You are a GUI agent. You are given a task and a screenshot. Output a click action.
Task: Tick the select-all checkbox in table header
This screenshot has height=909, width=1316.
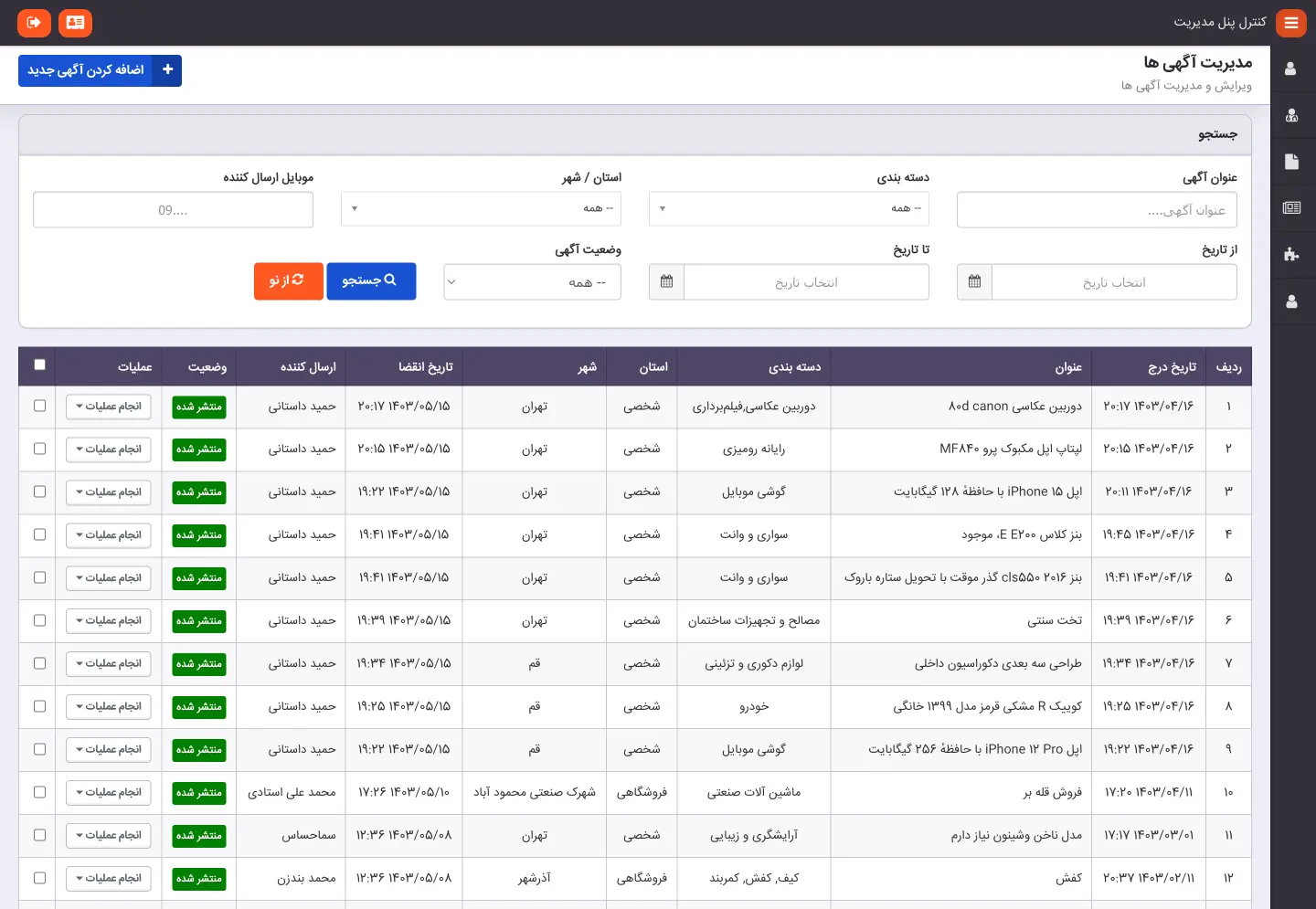pyautogui.click(x=39, y=365)
